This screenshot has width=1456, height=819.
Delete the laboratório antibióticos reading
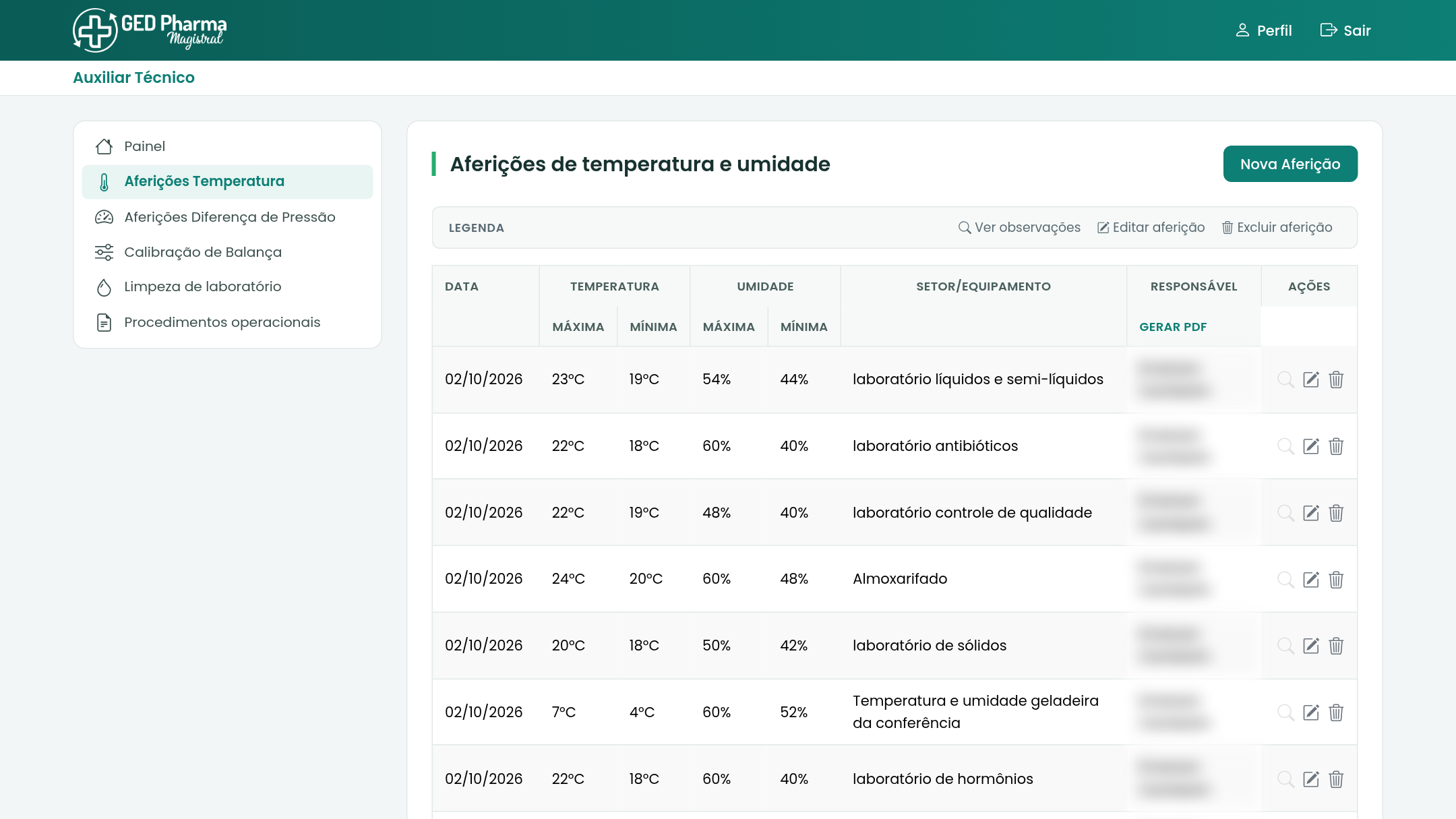(1336, 446)
